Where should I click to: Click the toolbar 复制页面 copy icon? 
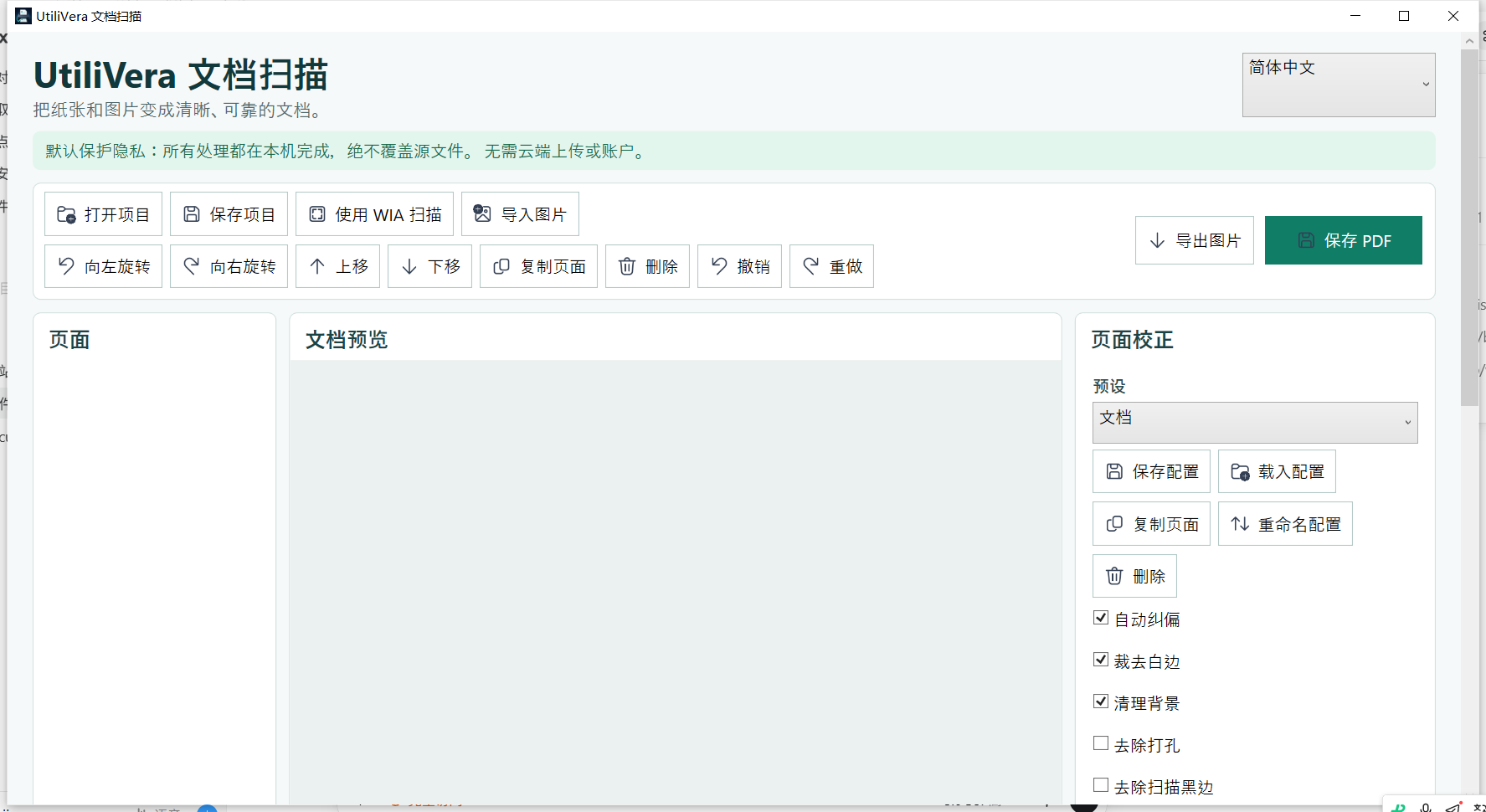click(x=501, y=266)
